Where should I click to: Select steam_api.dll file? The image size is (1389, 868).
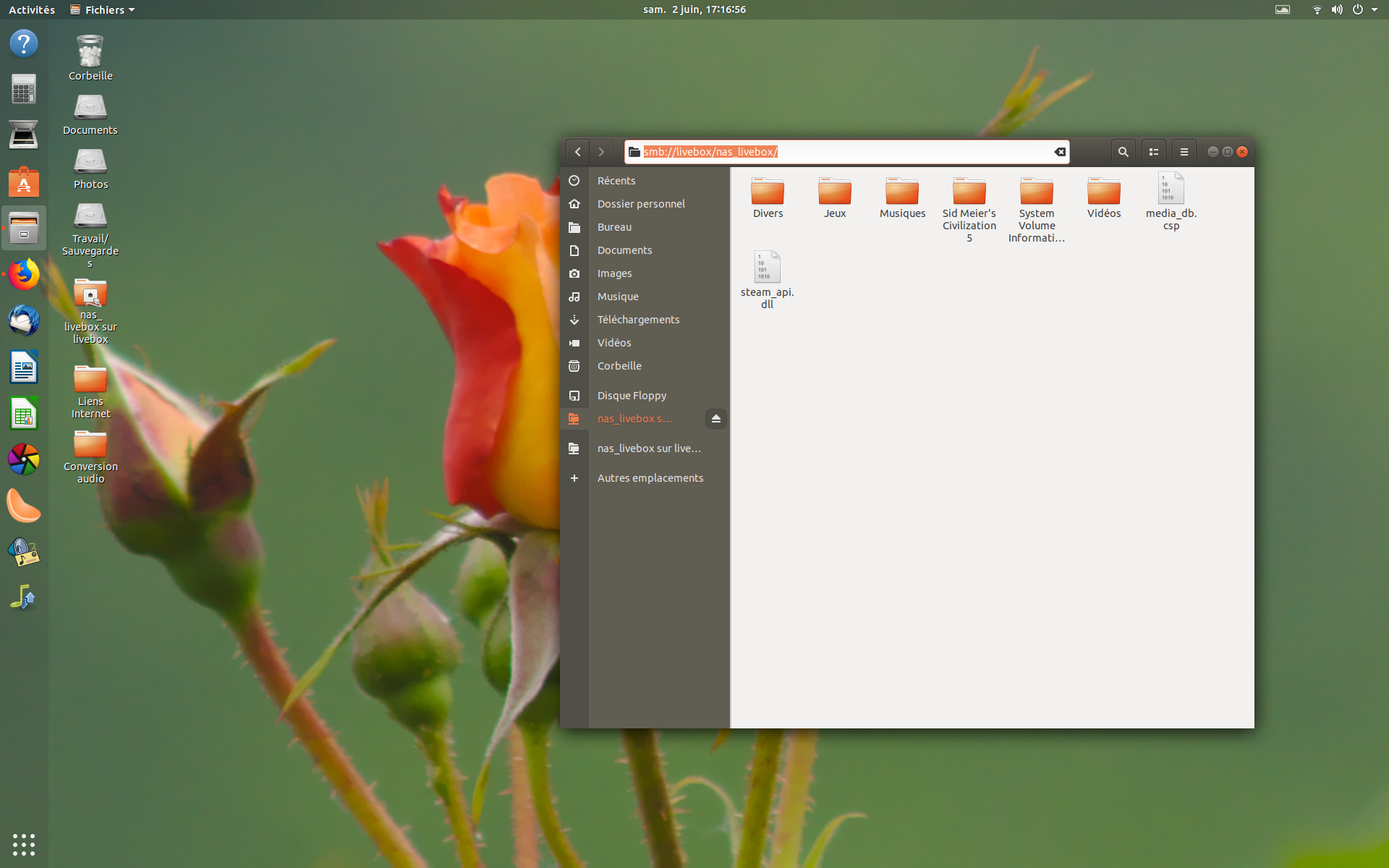point(768,280)
